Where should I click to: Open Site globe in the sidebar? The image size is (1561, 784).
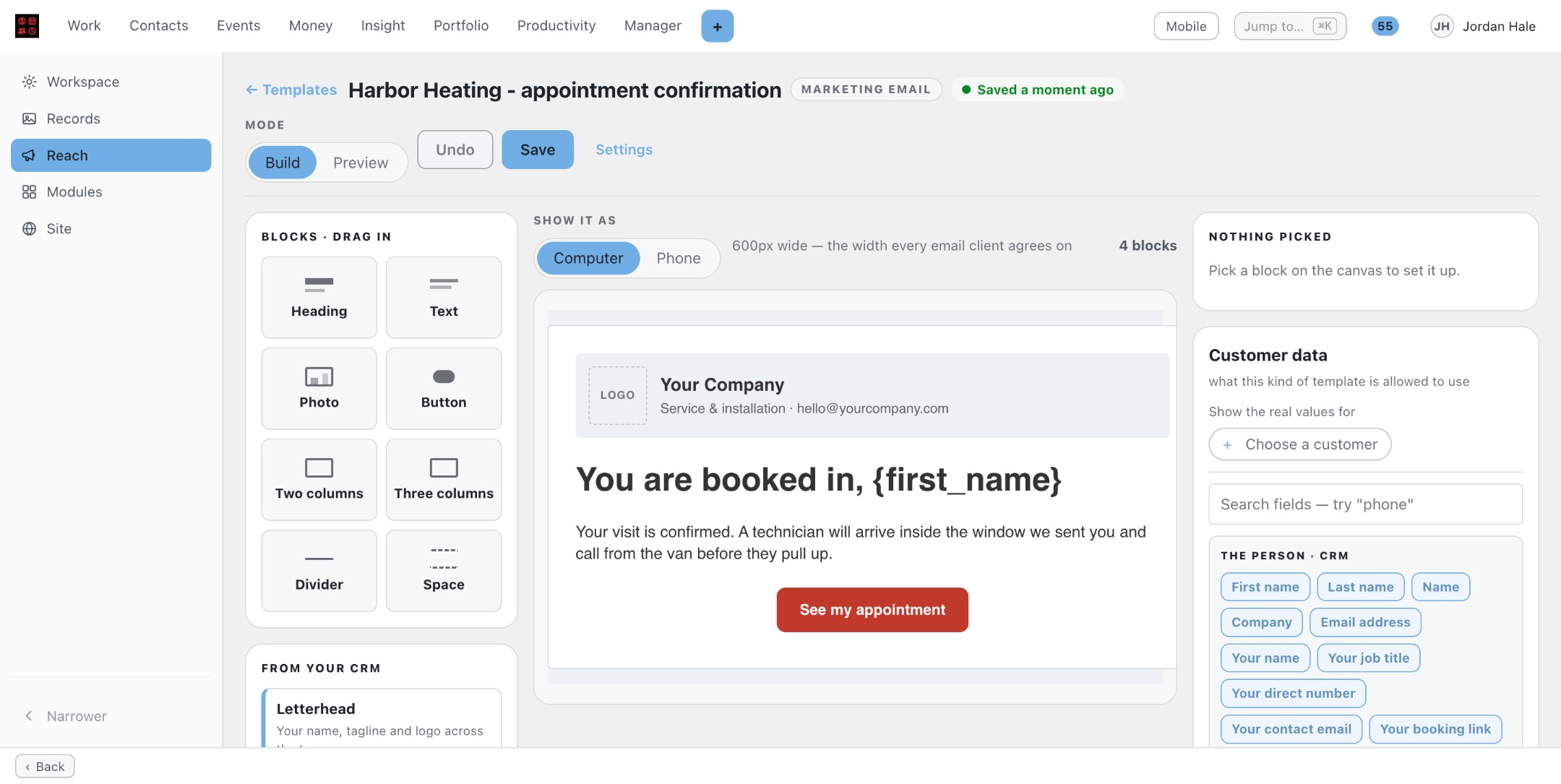tap(111, 228)
